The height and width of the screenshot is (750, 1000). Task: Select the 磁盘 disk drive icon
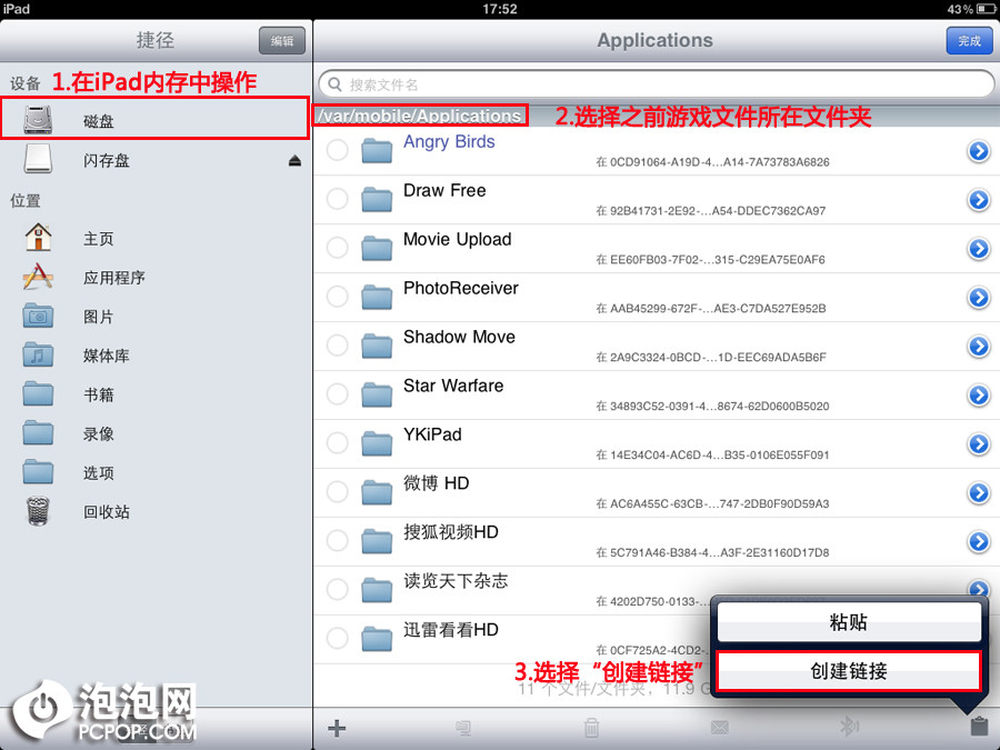coord(38,119)
